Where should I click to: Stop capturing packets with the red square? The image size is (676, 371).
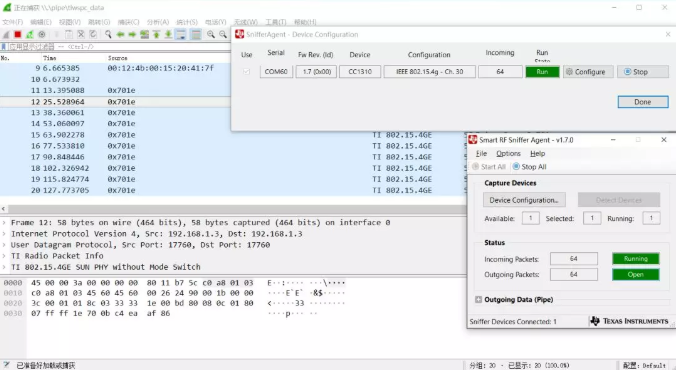point(18,34)
